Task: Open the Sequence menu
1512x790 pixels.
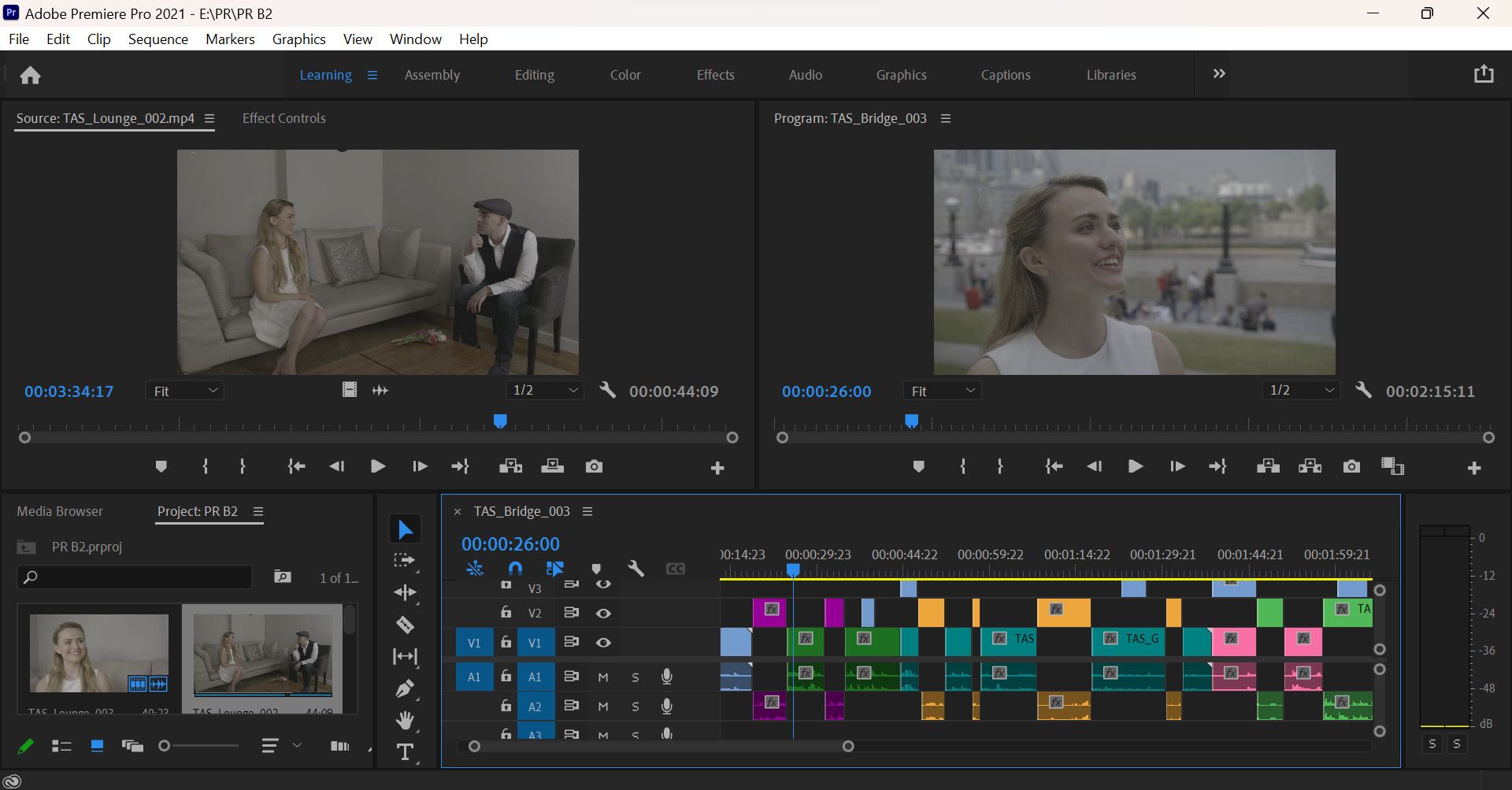Action: point(158,39)
